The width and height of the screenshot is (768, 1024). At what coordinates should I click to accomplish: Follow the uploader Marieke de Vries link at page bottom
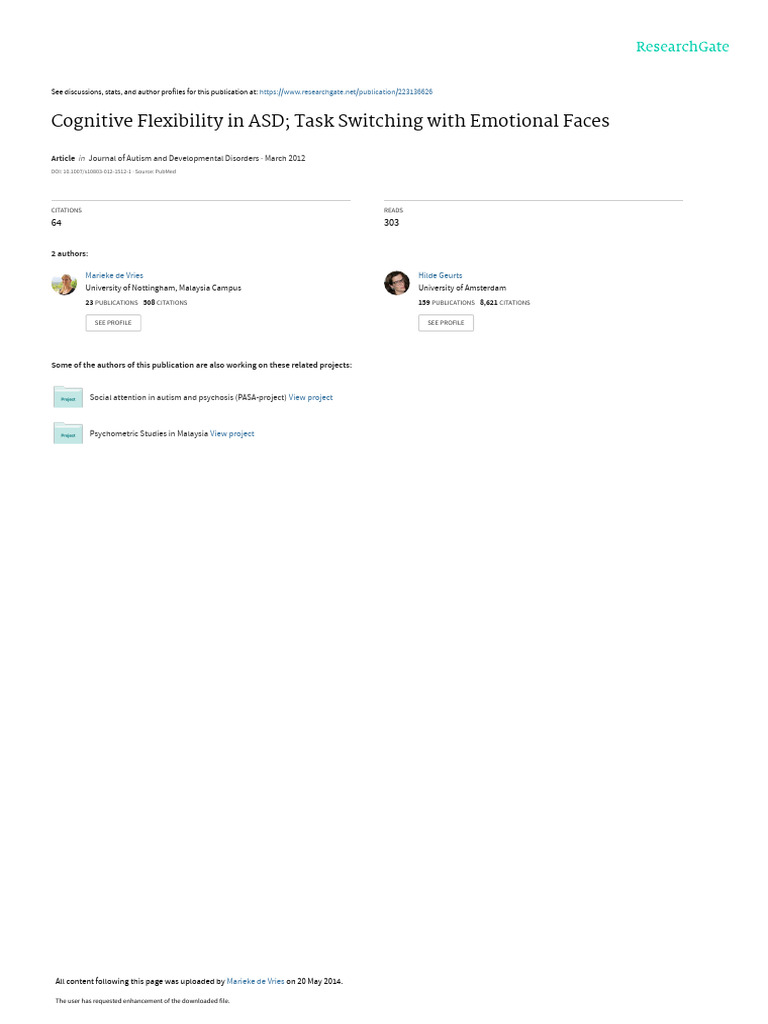(x=255, y=981)
